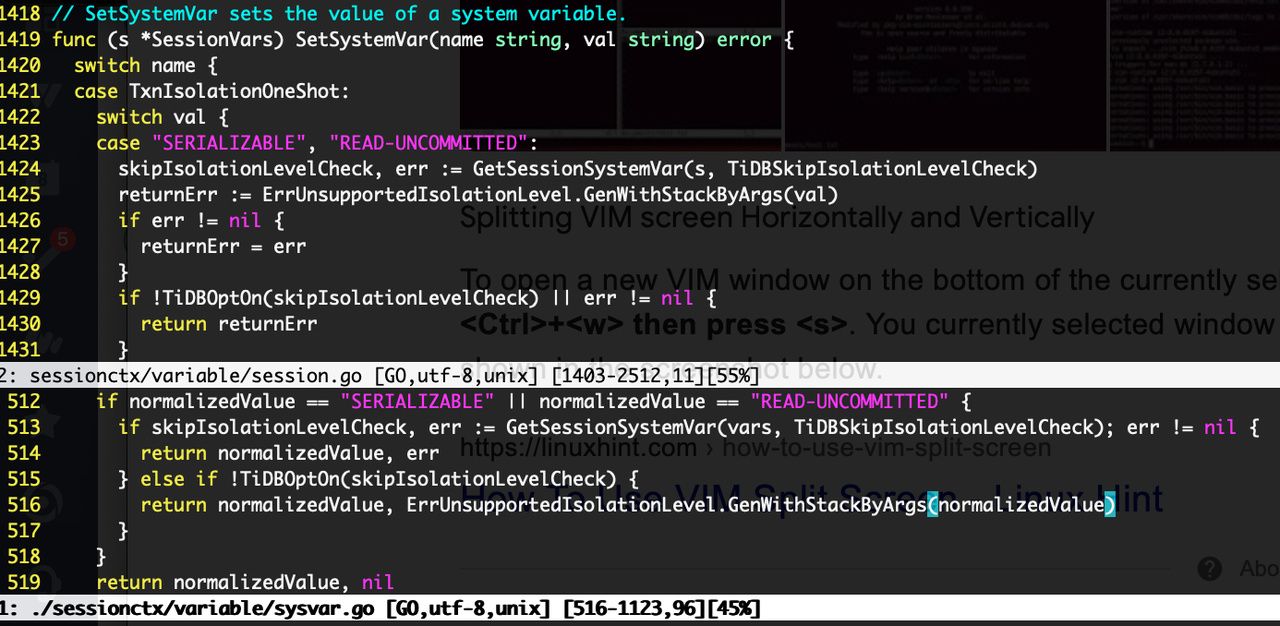Click the question mark help icon

(1209, 569)
